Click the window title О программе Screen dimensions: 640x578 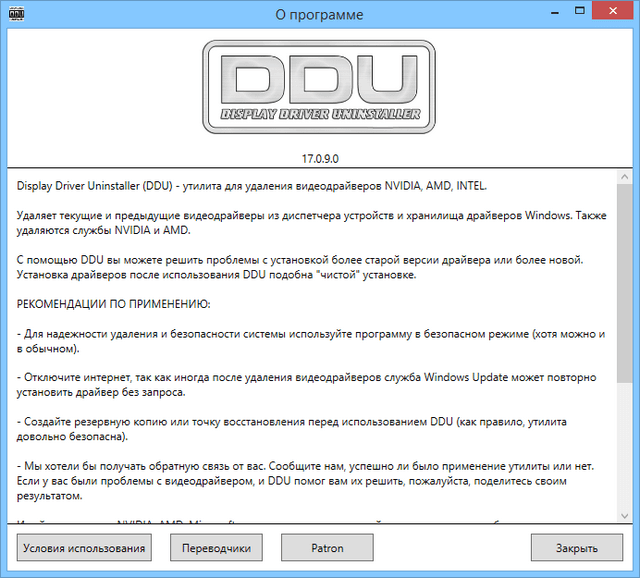pyautogui.click(x=319, y=15)
